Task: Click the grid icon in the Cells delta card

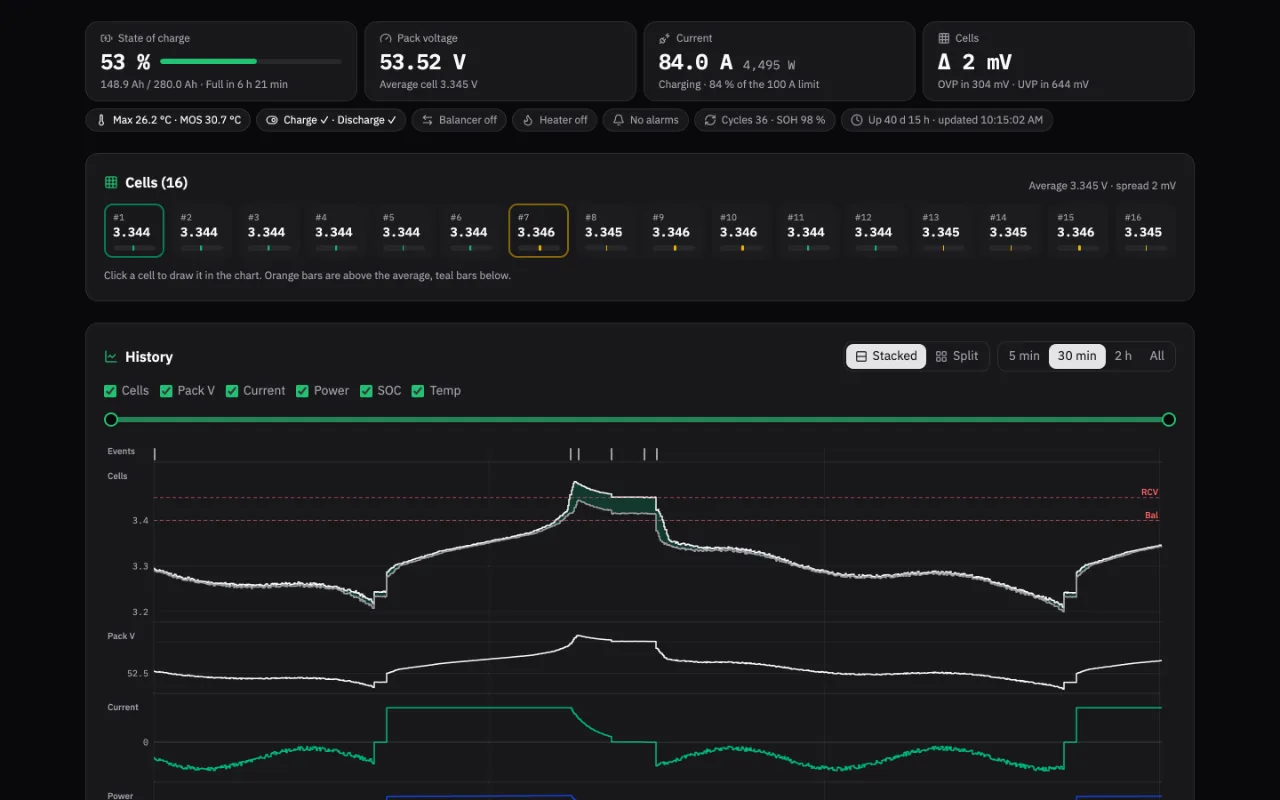Action: click(x=943, y=38)
